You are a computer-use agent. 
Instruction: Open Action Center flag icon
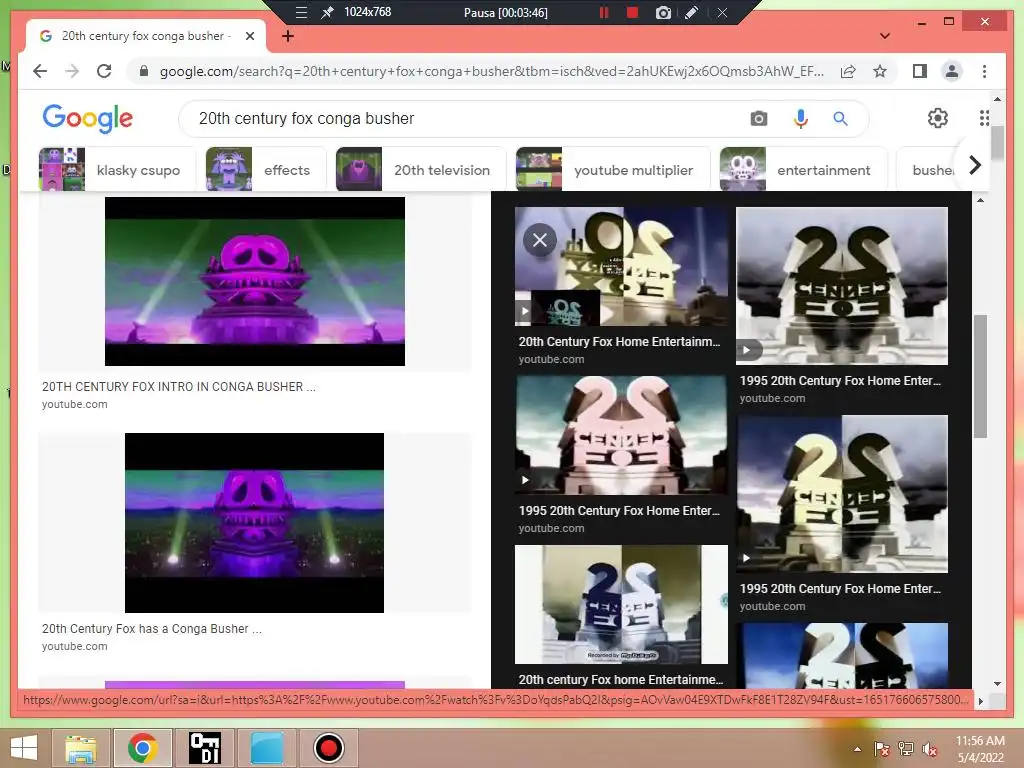(882, 749)
